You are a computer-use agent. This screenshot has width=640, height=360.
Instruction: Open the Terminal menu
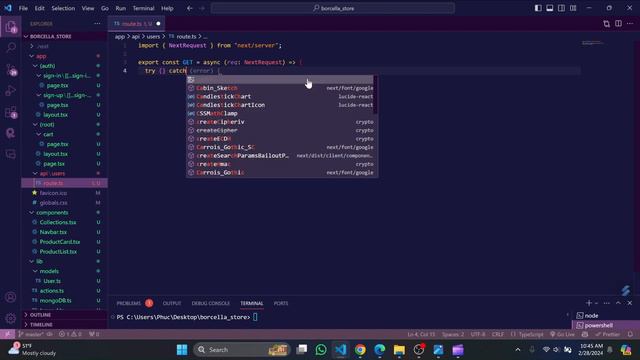[x=143, y=8]
